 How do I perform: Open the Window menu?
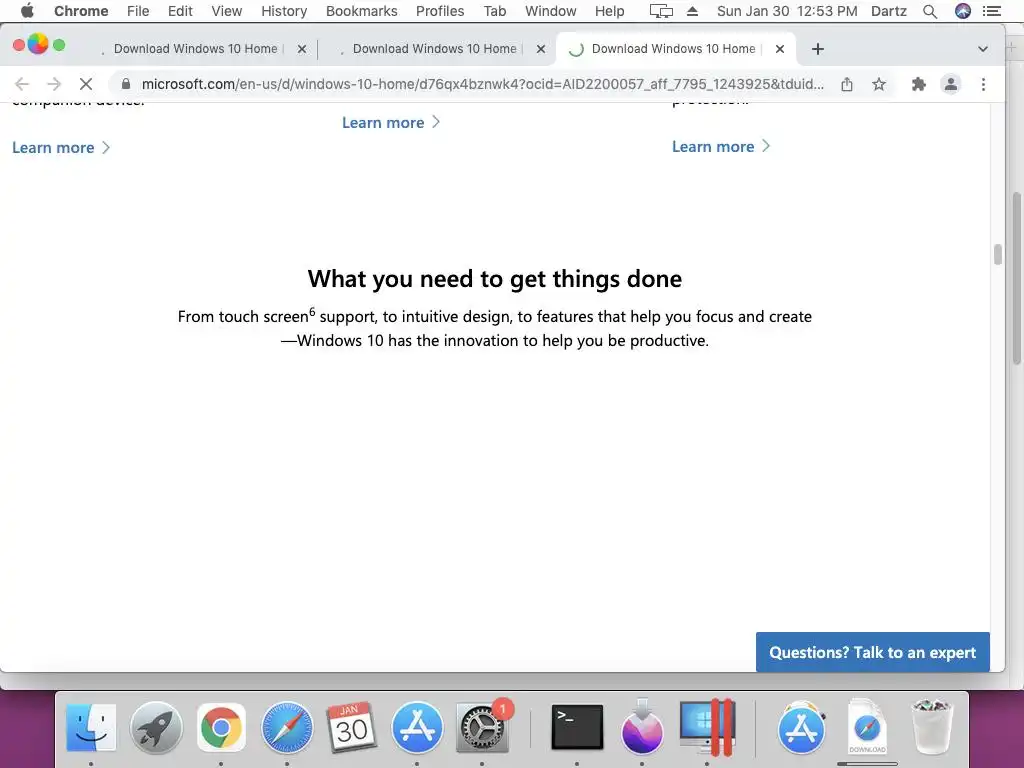(551, 11)
